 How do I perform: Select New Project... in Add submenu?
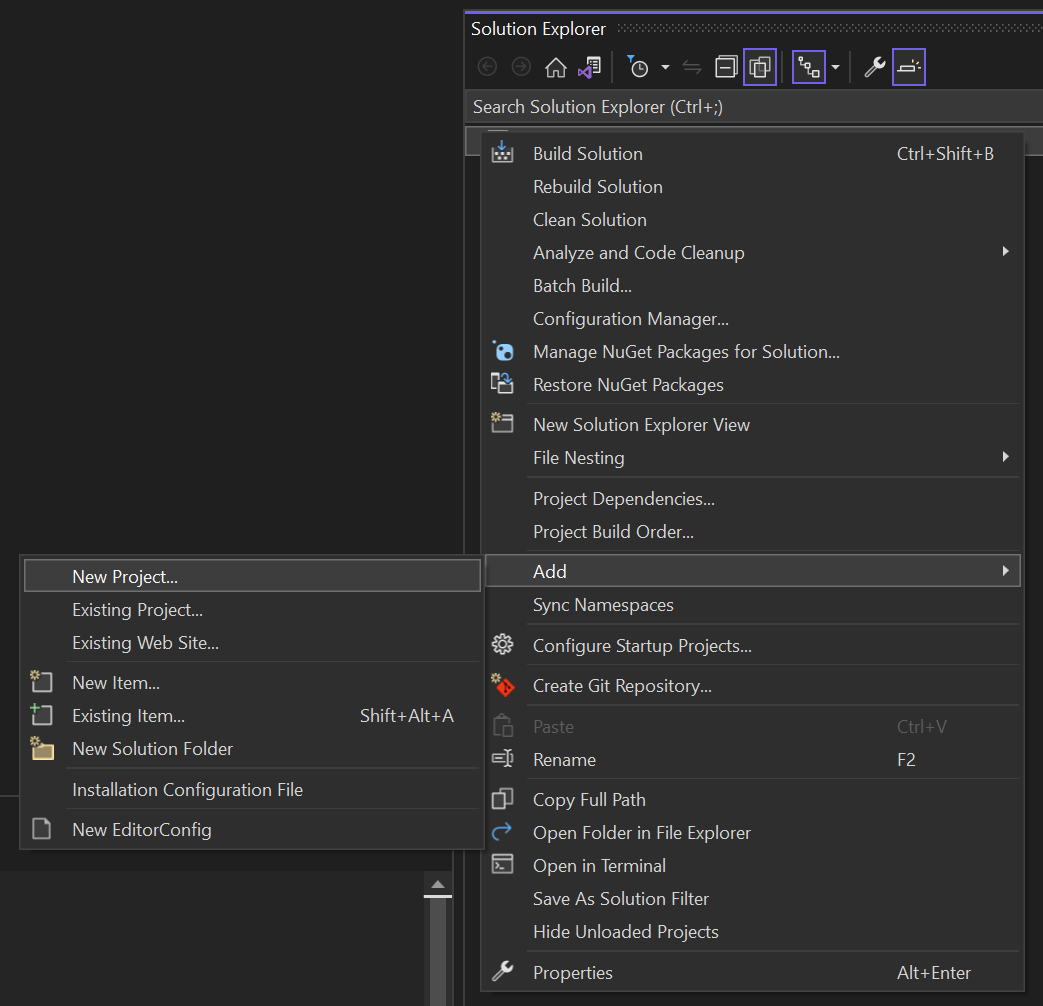[x=252, y=576]
